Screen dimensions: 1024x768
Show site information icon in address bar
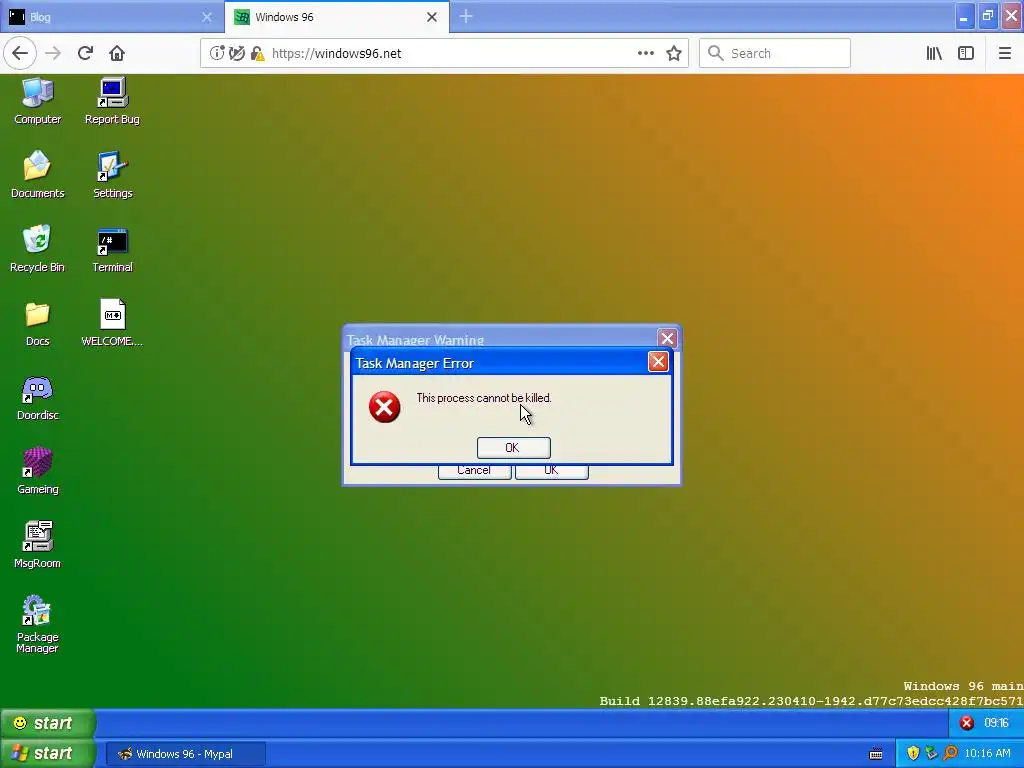(x=216, y=54)
